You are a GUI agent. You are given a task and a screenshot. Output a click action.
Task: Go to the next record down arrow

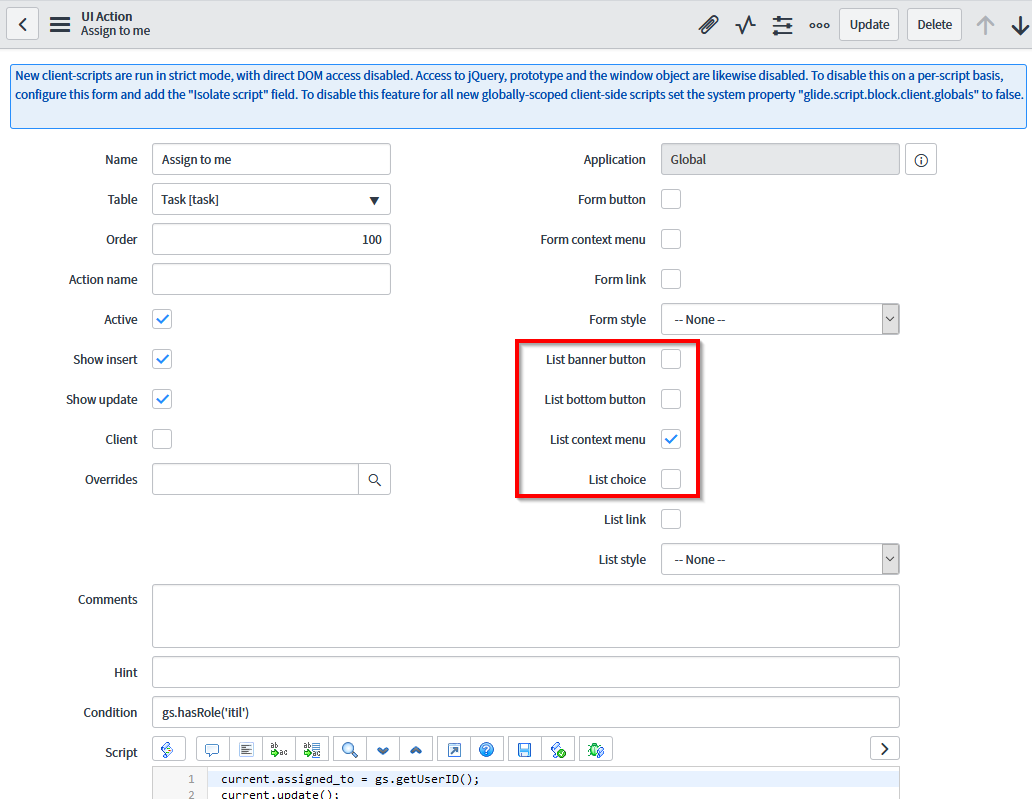[x=1020, y=25]
